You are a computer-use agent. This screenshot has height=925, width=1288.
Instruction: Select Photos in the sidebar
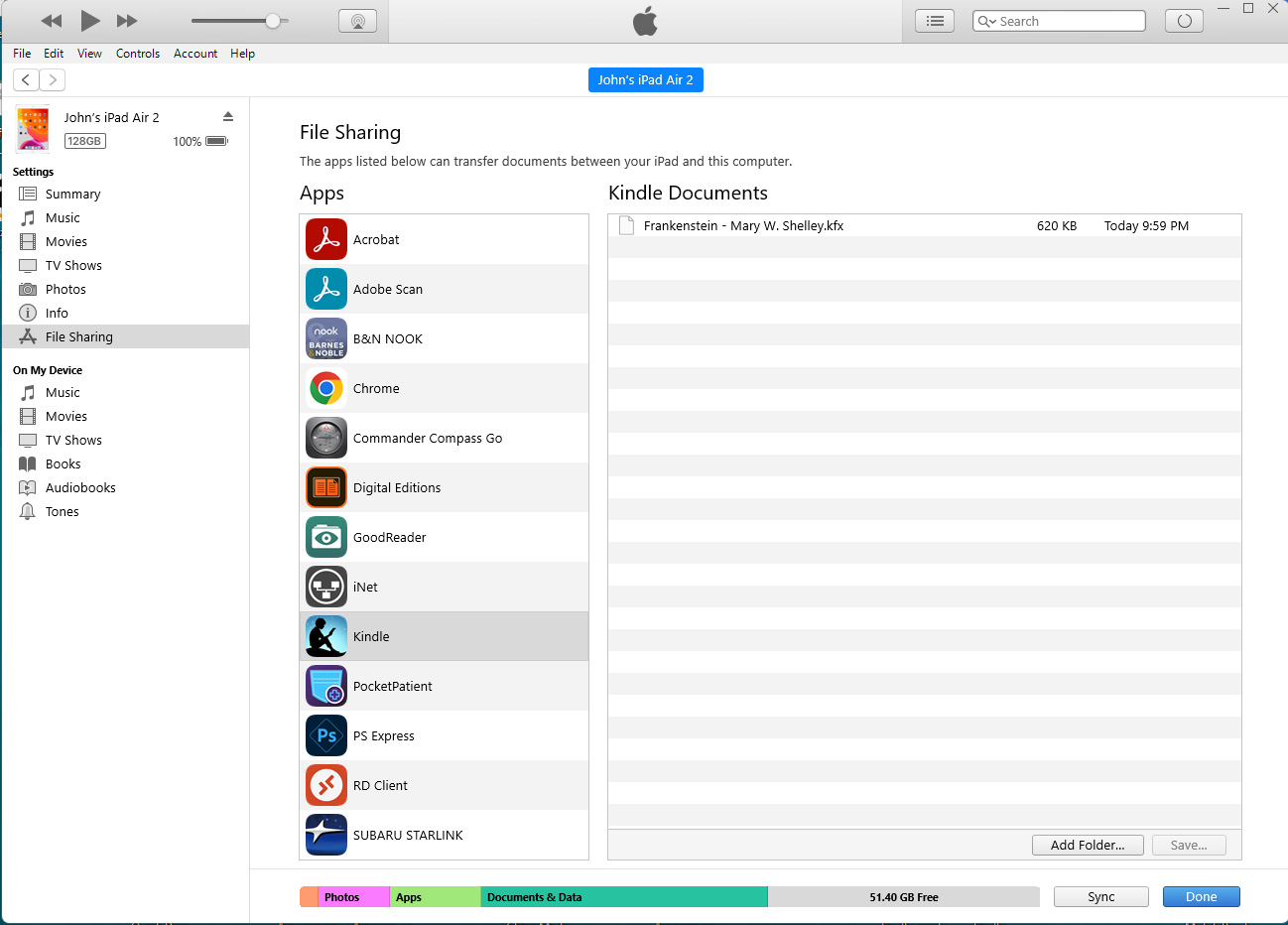pos(125,289)
